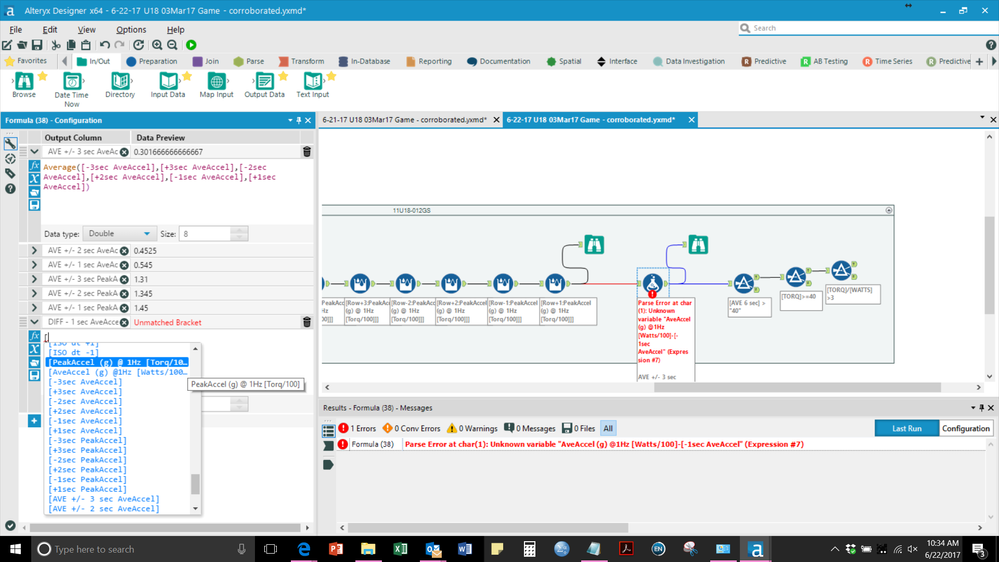Collapse the DIFF - 1 sec AveAccel row
The image size is (999, 562).
click(34, 322)
